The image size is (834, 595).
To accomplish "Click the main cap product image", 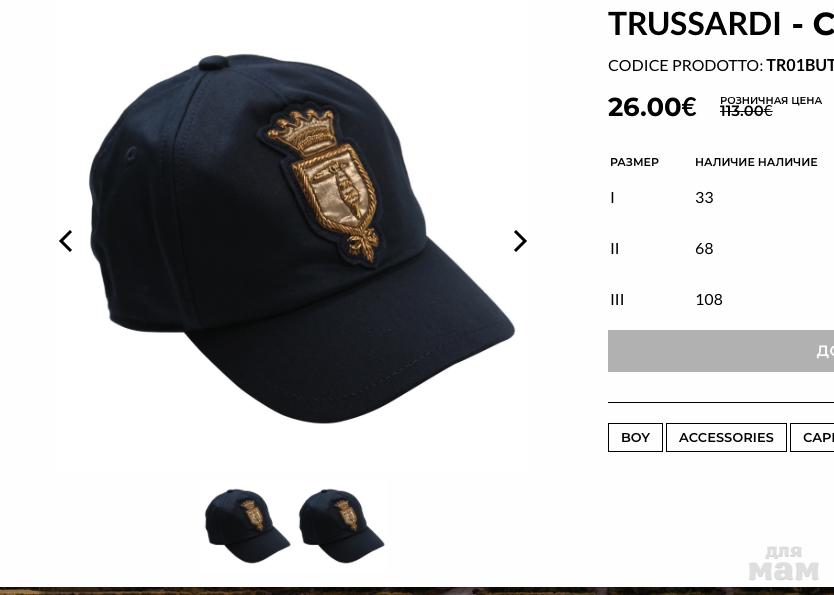I will (302, 238).
